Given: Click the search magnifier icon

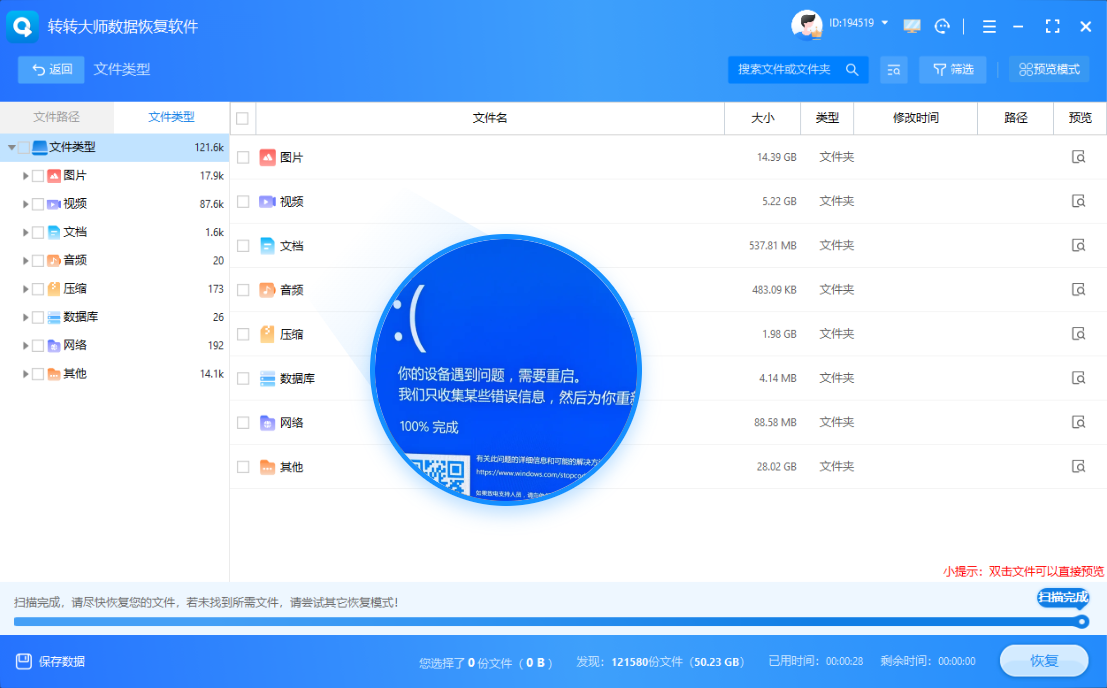Looking at the screenshot, I should pos(852,70).
